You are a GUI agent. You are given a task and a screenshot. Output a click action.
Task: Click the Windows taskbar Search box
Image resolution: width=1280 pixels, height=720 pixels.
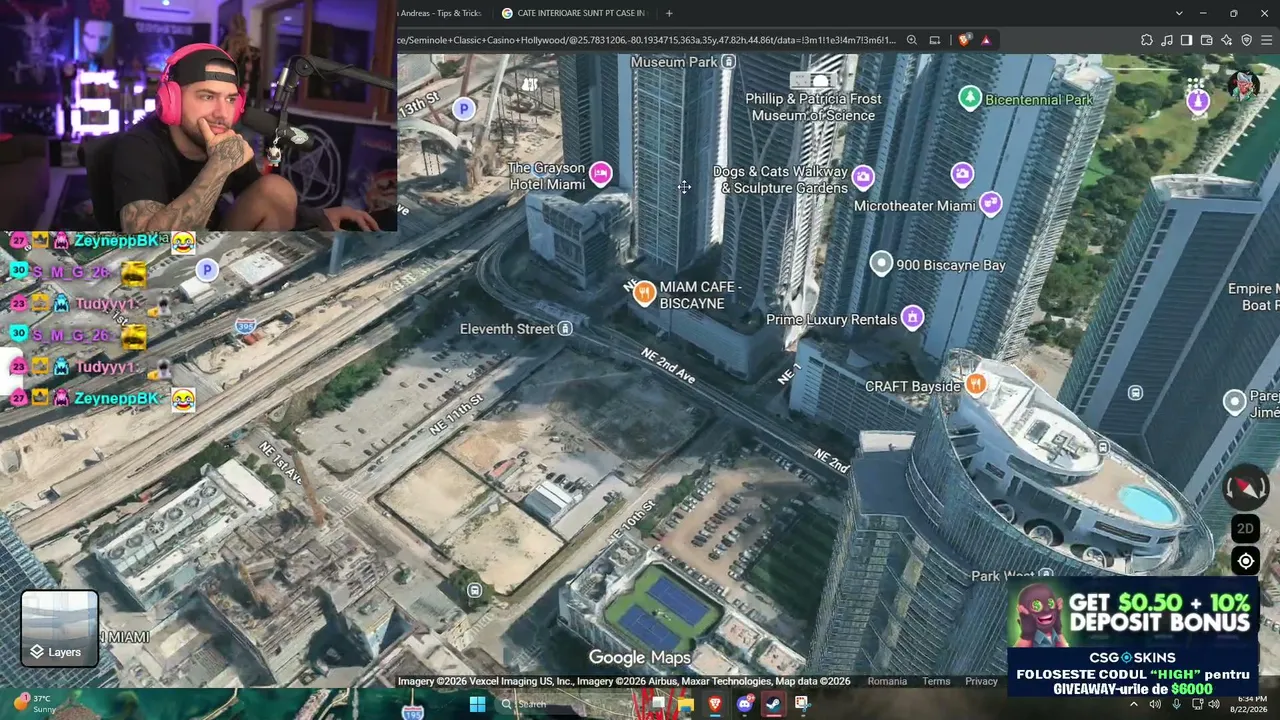[x=561, y=704]
